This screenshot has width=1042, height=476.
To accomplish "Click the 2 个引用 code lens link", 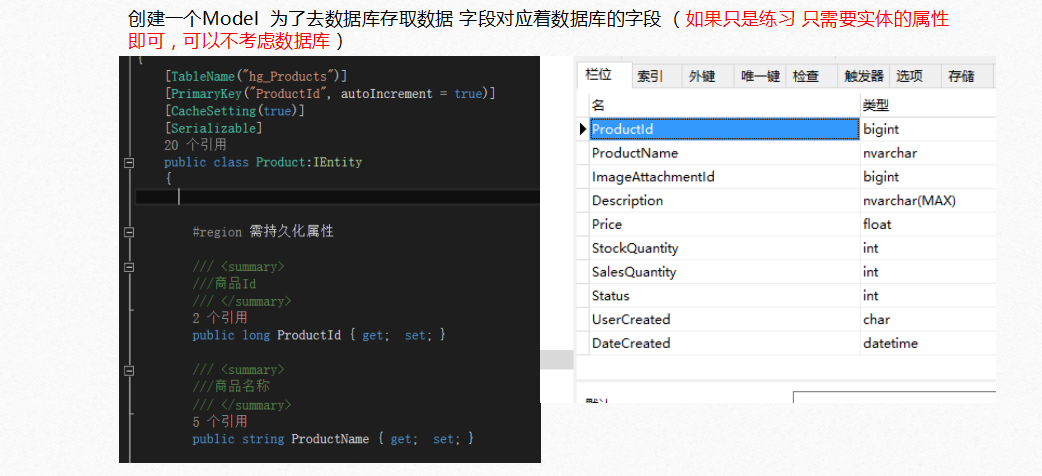I will [219, 318].
